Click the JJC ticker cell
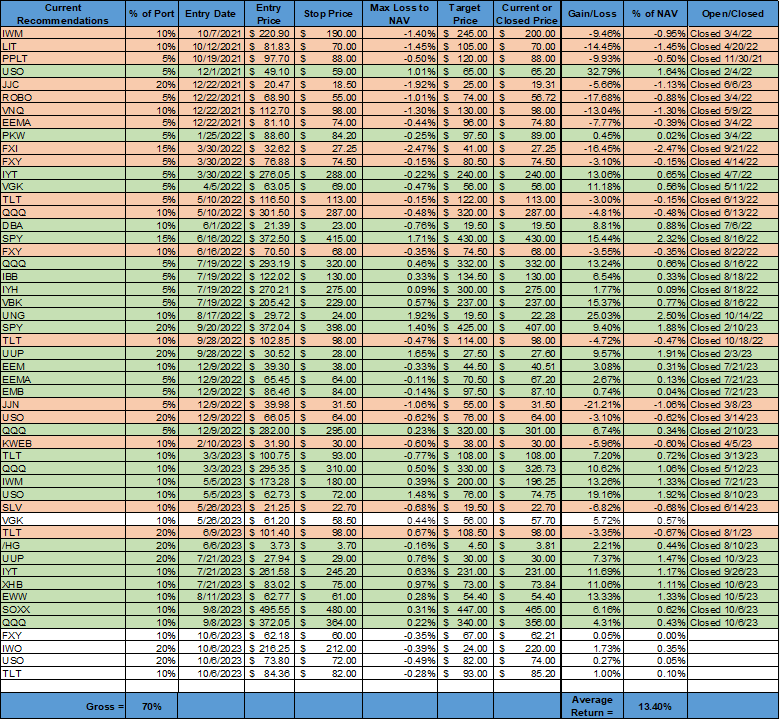 pos(63,85)
